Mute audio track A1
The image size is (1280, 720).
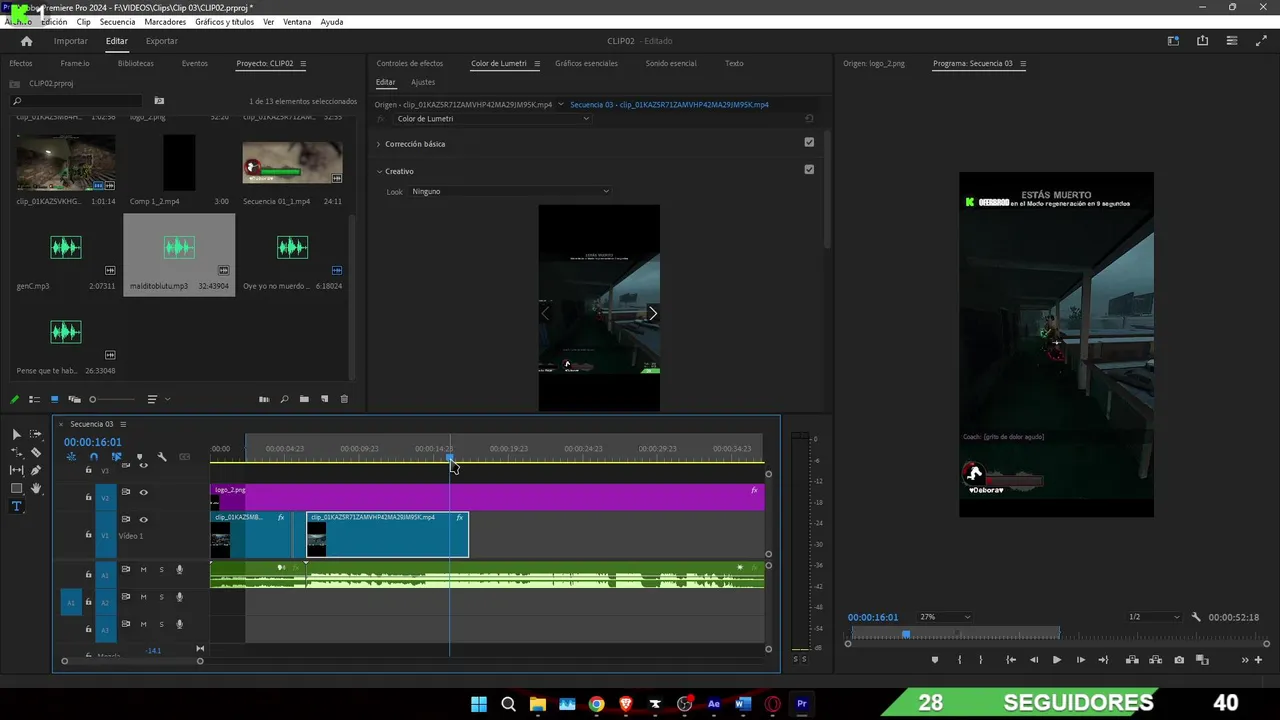pyautogui.click(x=143, y=569)
